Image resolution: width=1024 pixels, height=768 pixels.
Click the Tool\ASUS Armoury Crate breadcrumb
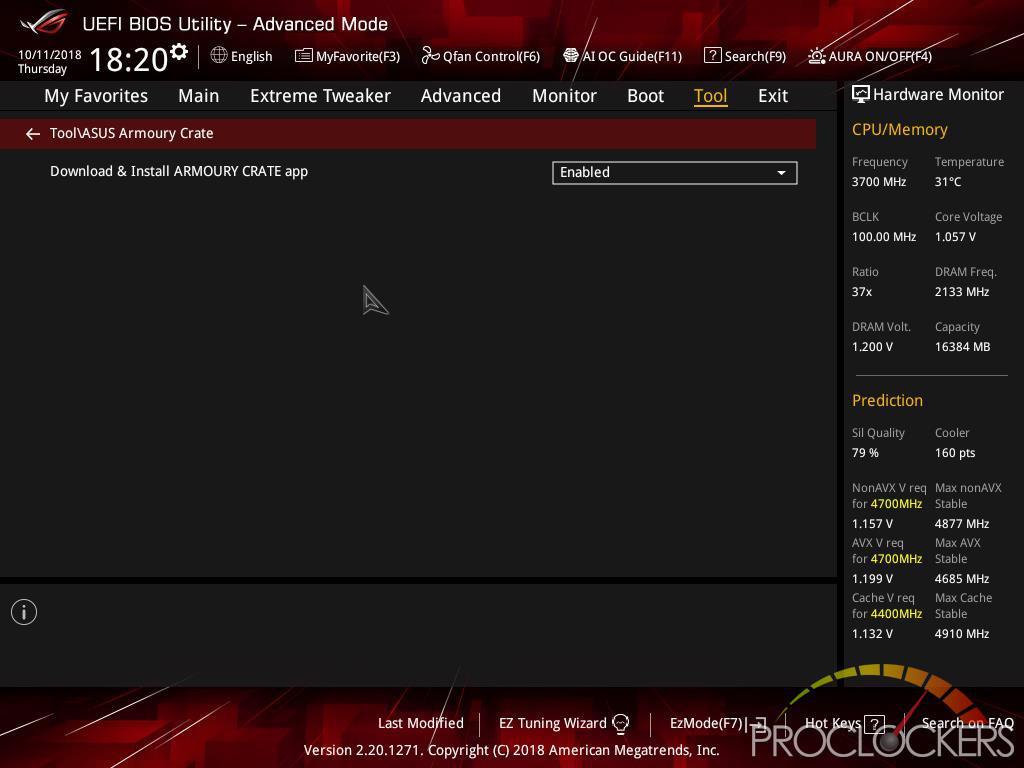point(131,133)
